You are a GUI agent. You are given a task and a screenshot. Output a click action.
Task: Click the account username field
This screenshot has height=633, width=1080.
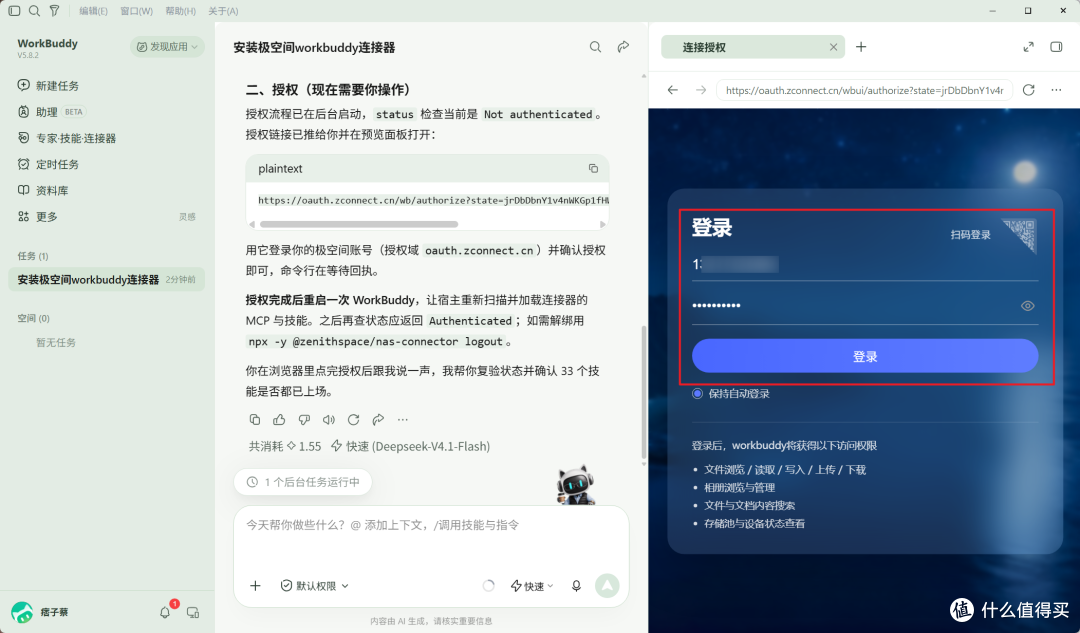[x=864, y=264]
